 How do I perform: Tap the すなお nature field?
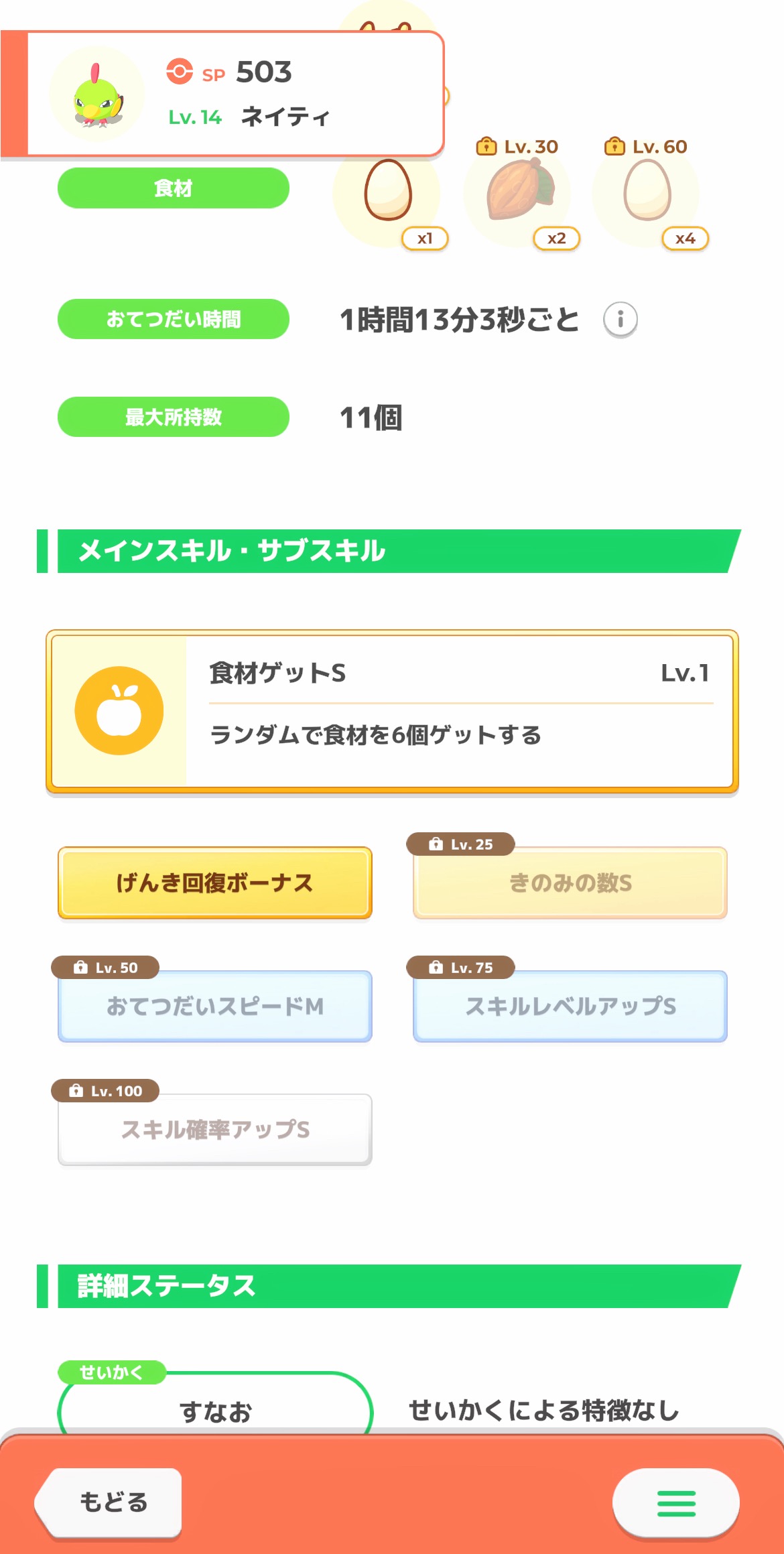click(x=214, y=1407)
